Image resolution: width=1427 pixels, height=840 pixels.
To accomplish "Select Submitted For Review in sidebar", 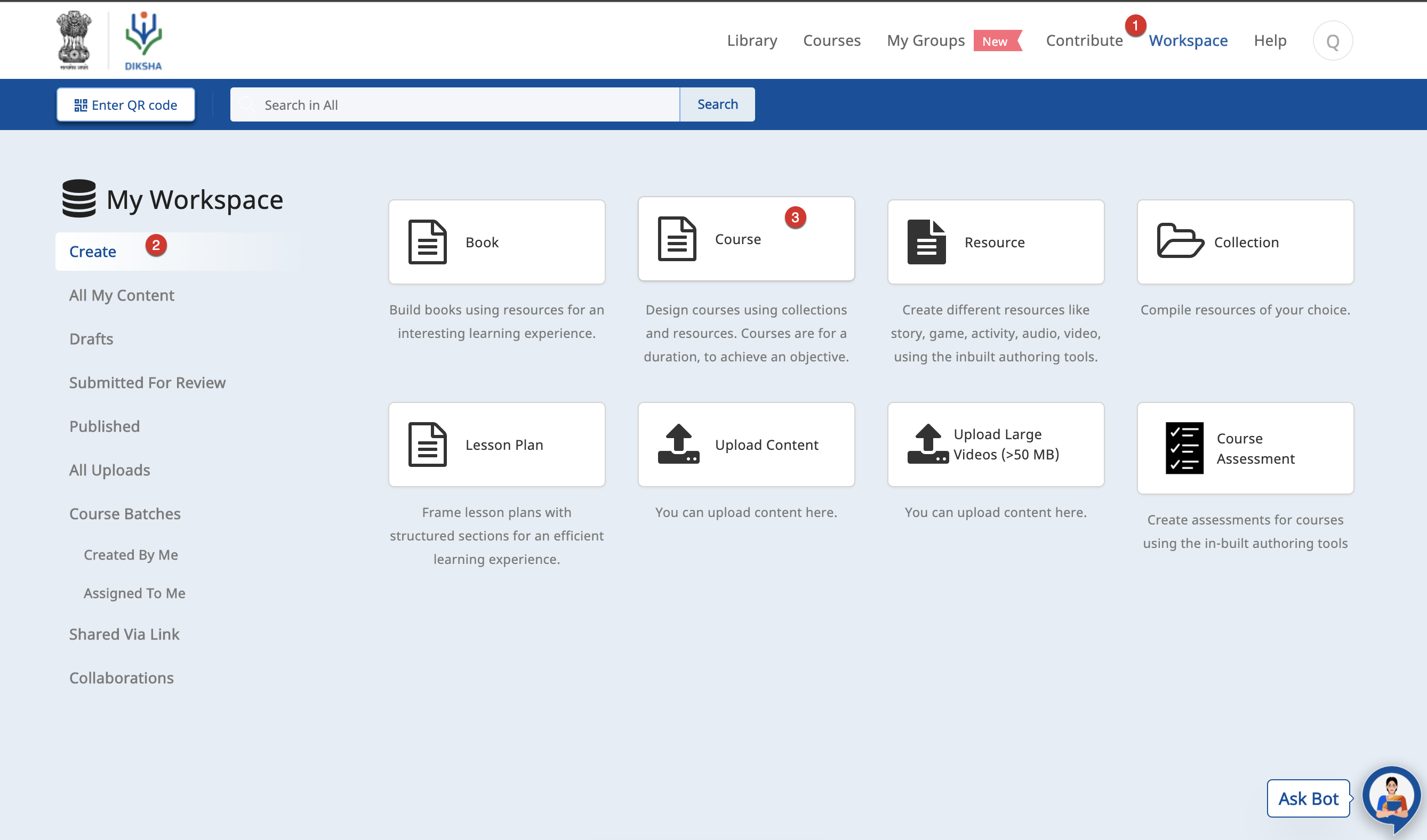I will click(147, 383).
